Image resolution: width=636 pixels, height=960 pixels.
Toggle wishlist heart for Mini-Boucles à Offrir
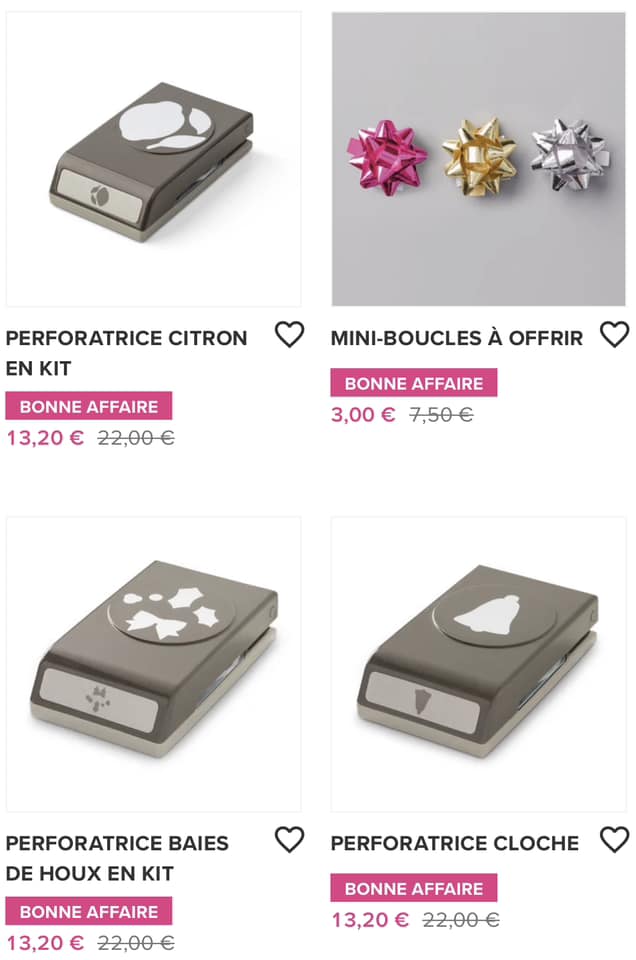click(x=614, y=335)
